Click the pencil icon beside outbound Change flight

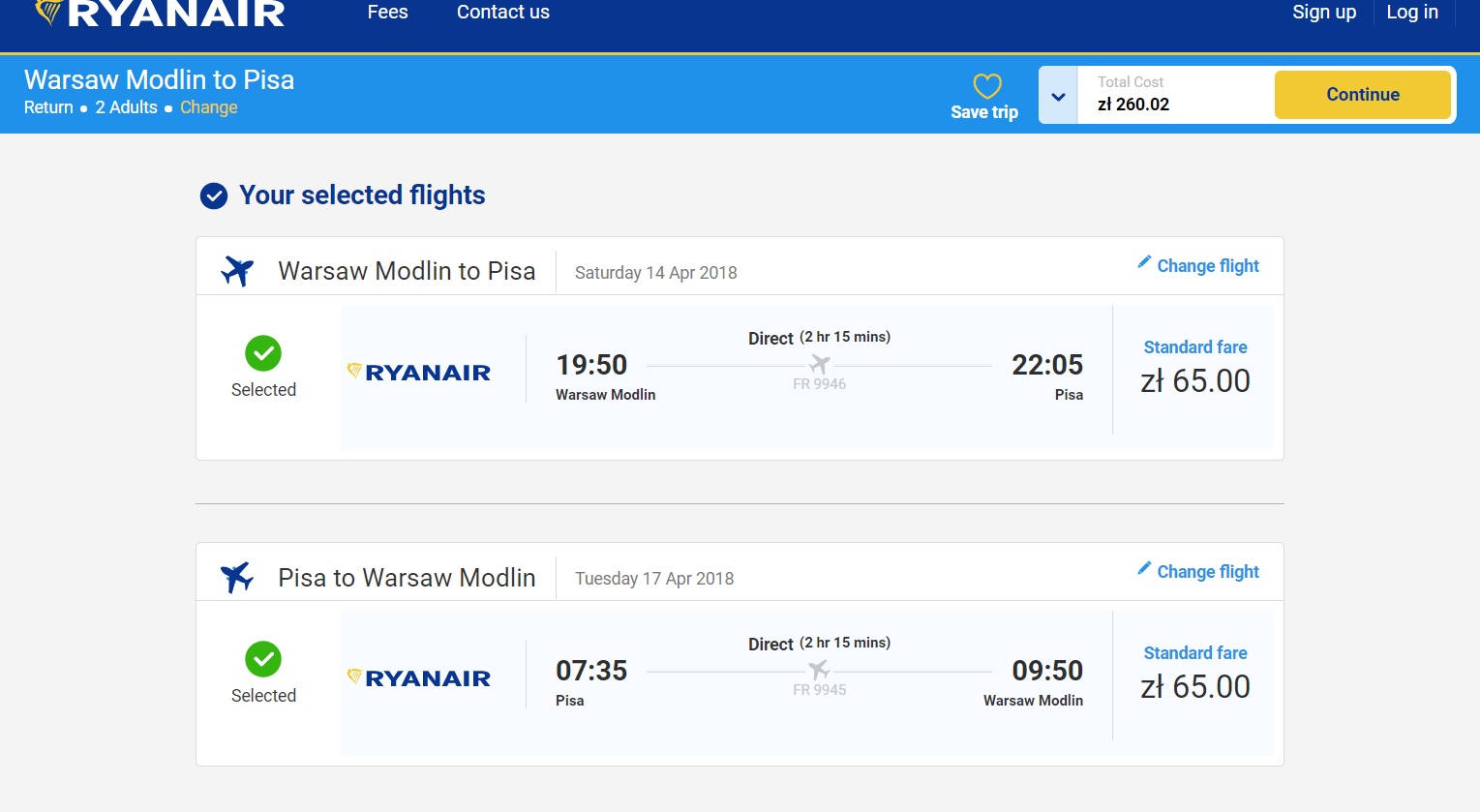1144,262
